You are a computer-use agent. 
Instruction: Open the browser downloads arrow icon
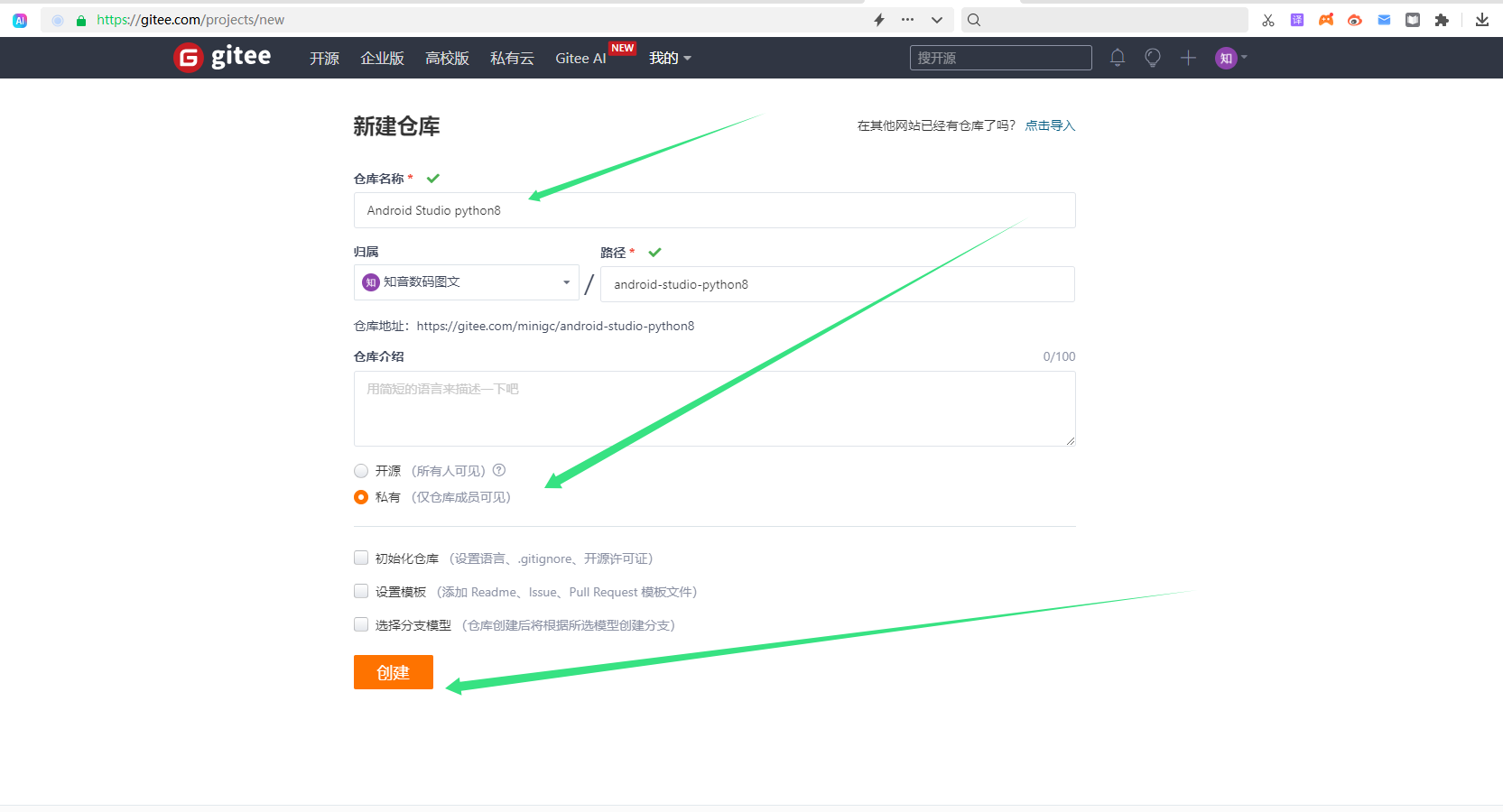point(1482,20)
